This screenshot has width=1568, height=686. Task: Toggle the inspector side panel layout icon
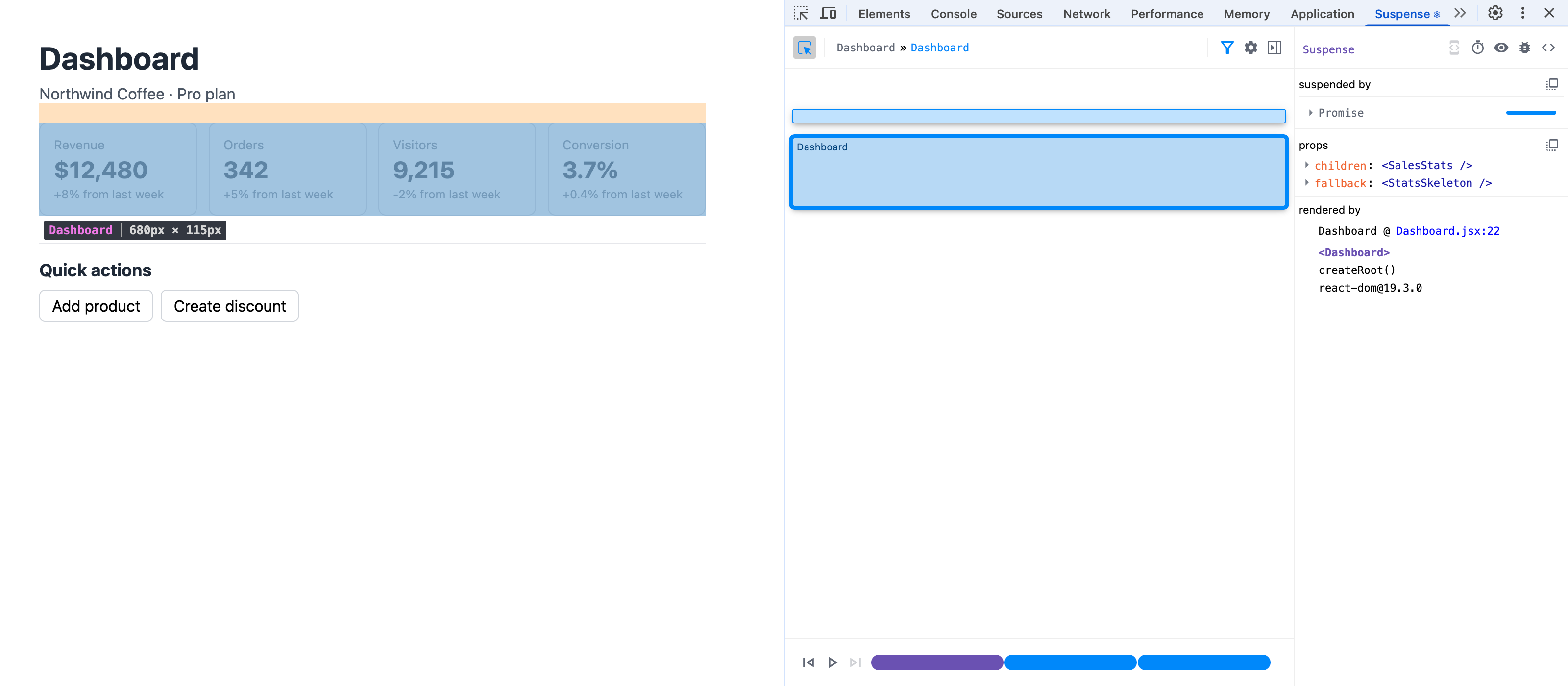click(1274, 48)
